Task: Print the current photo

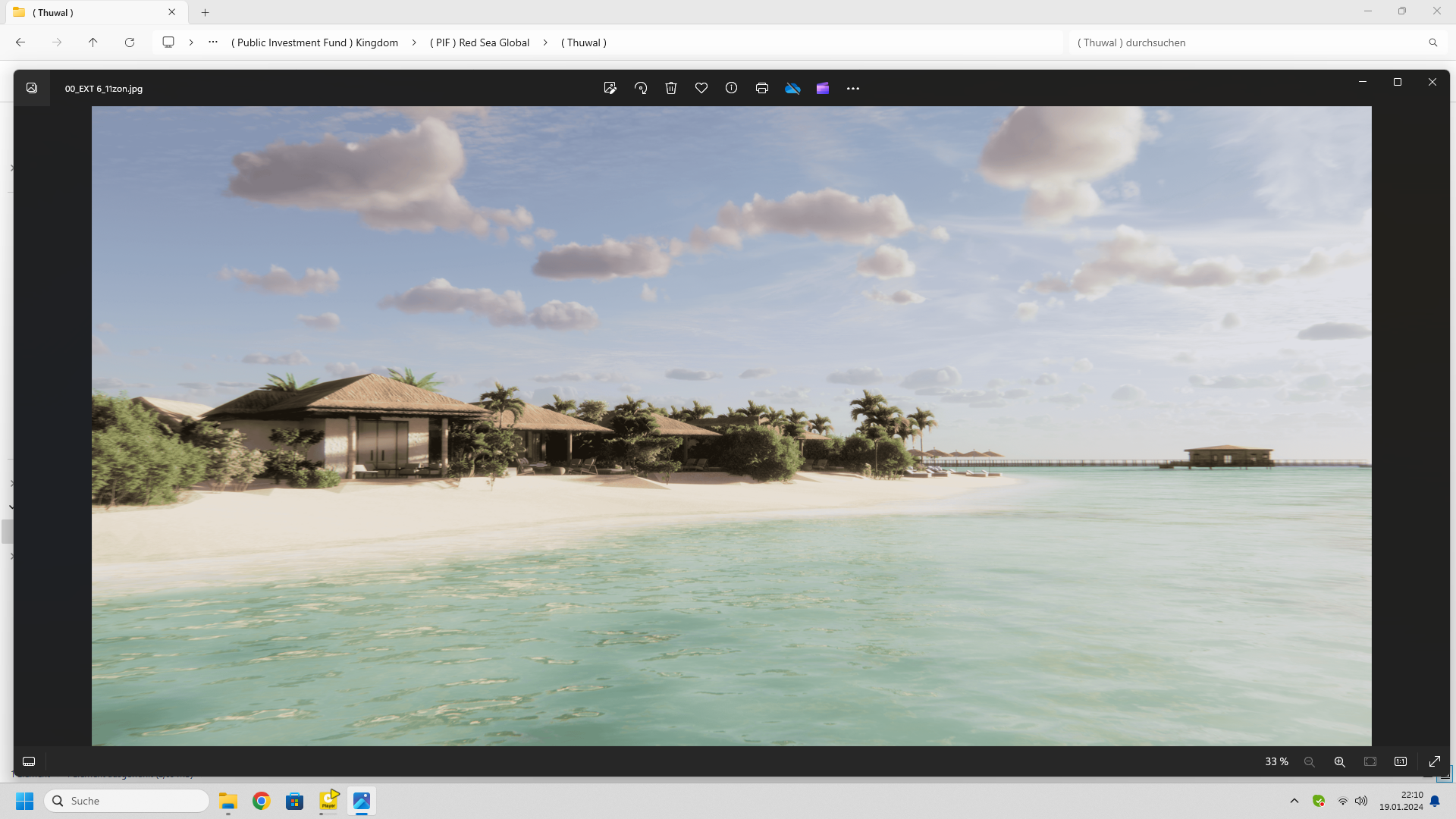Action: click(762, 88)
